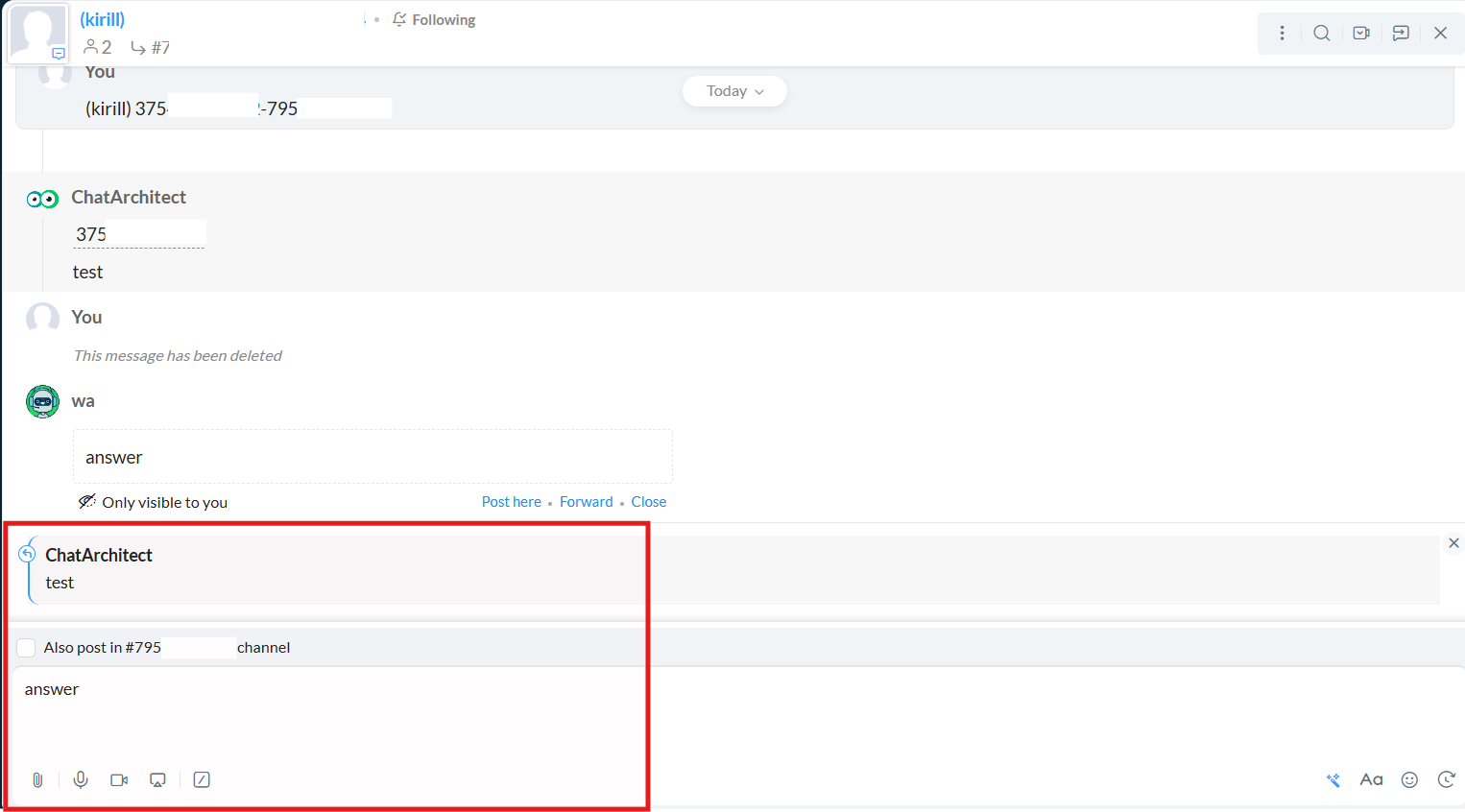Click the magic wand AI icon

pos(1333,780)
